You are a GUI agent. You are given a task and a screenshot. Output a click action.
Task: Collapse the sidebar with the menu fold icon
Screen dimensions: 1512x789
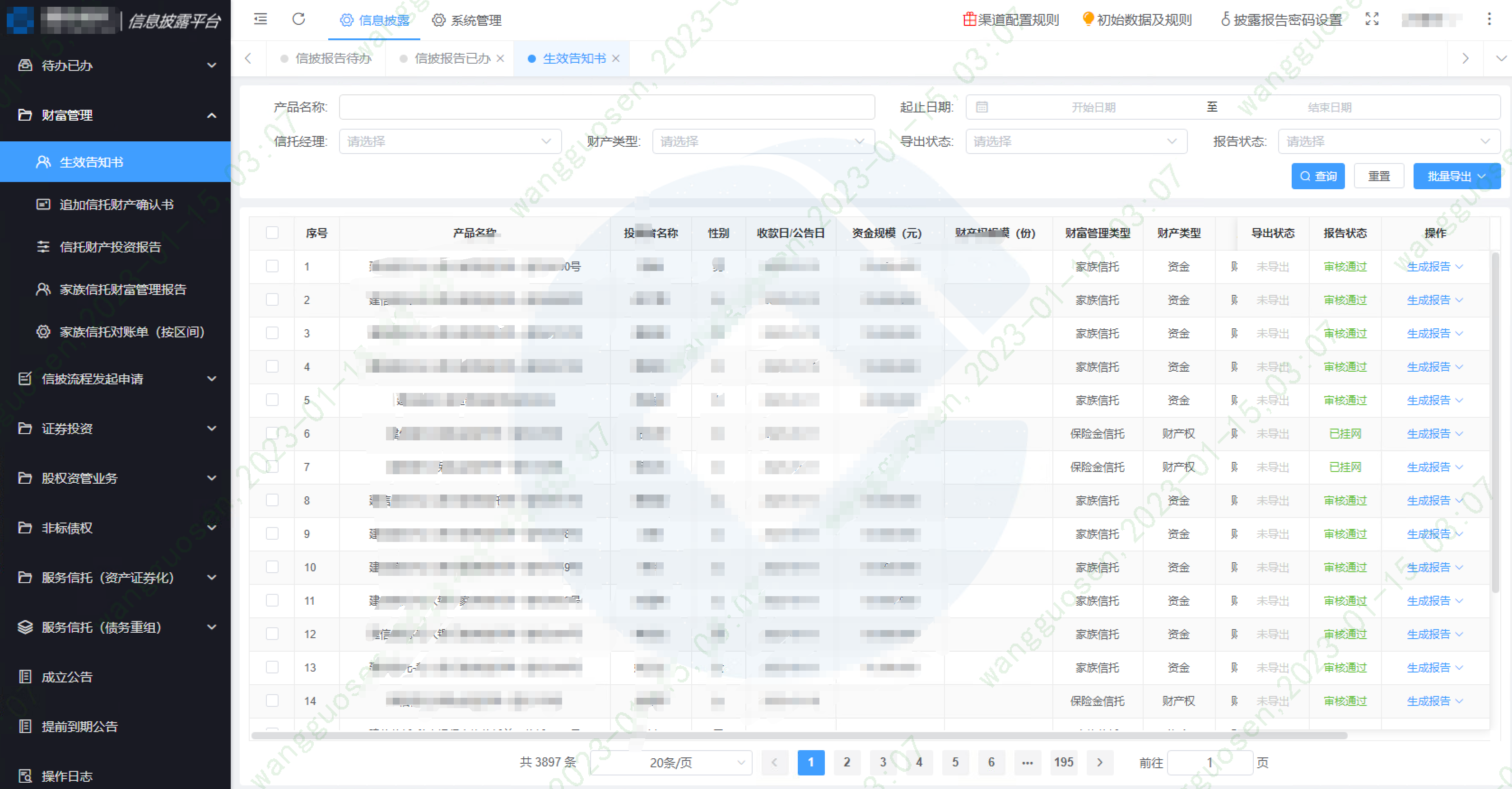click(x=260, y=19)
